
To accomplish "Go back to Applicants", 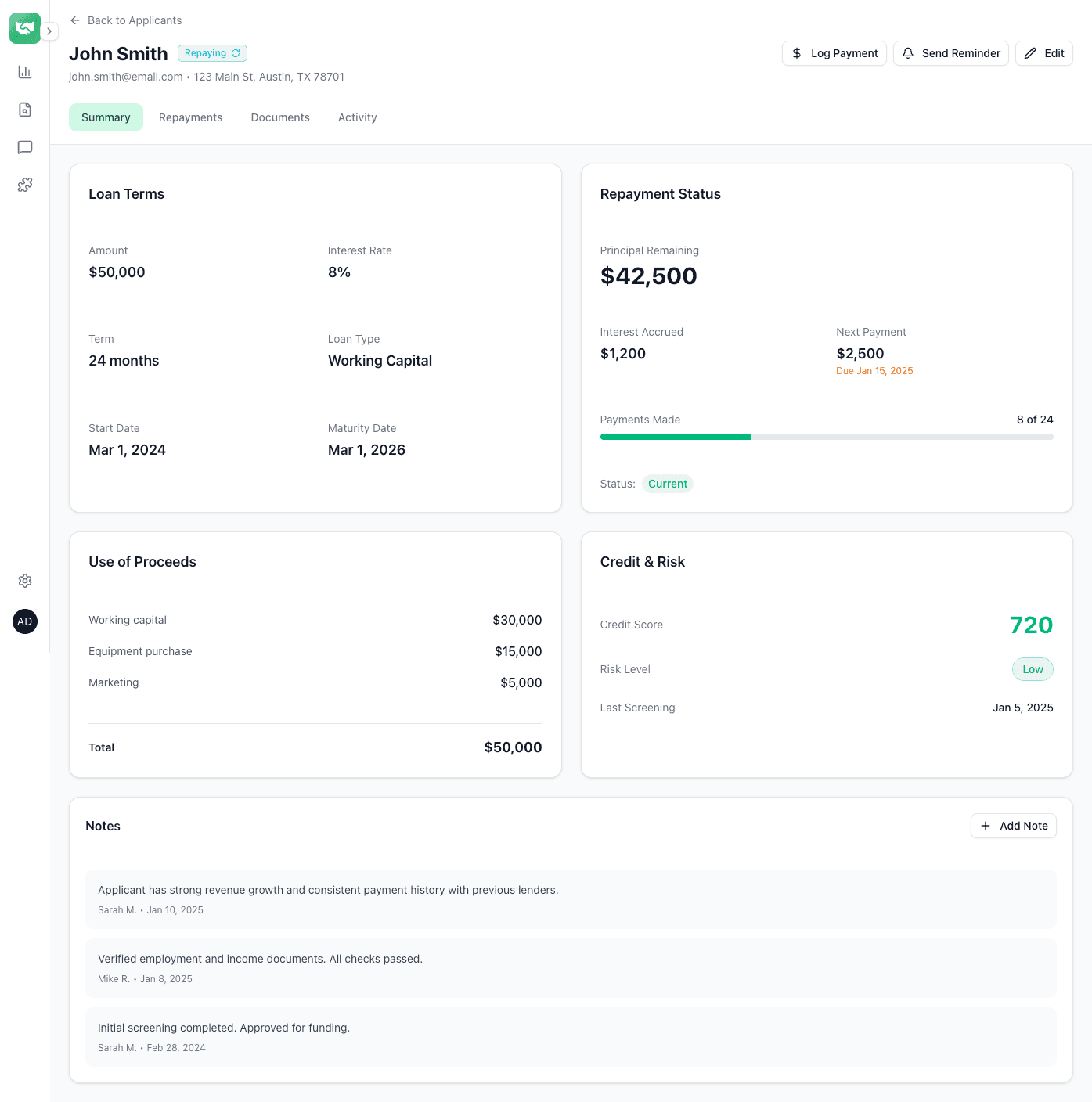I will (x=125, y=20).
